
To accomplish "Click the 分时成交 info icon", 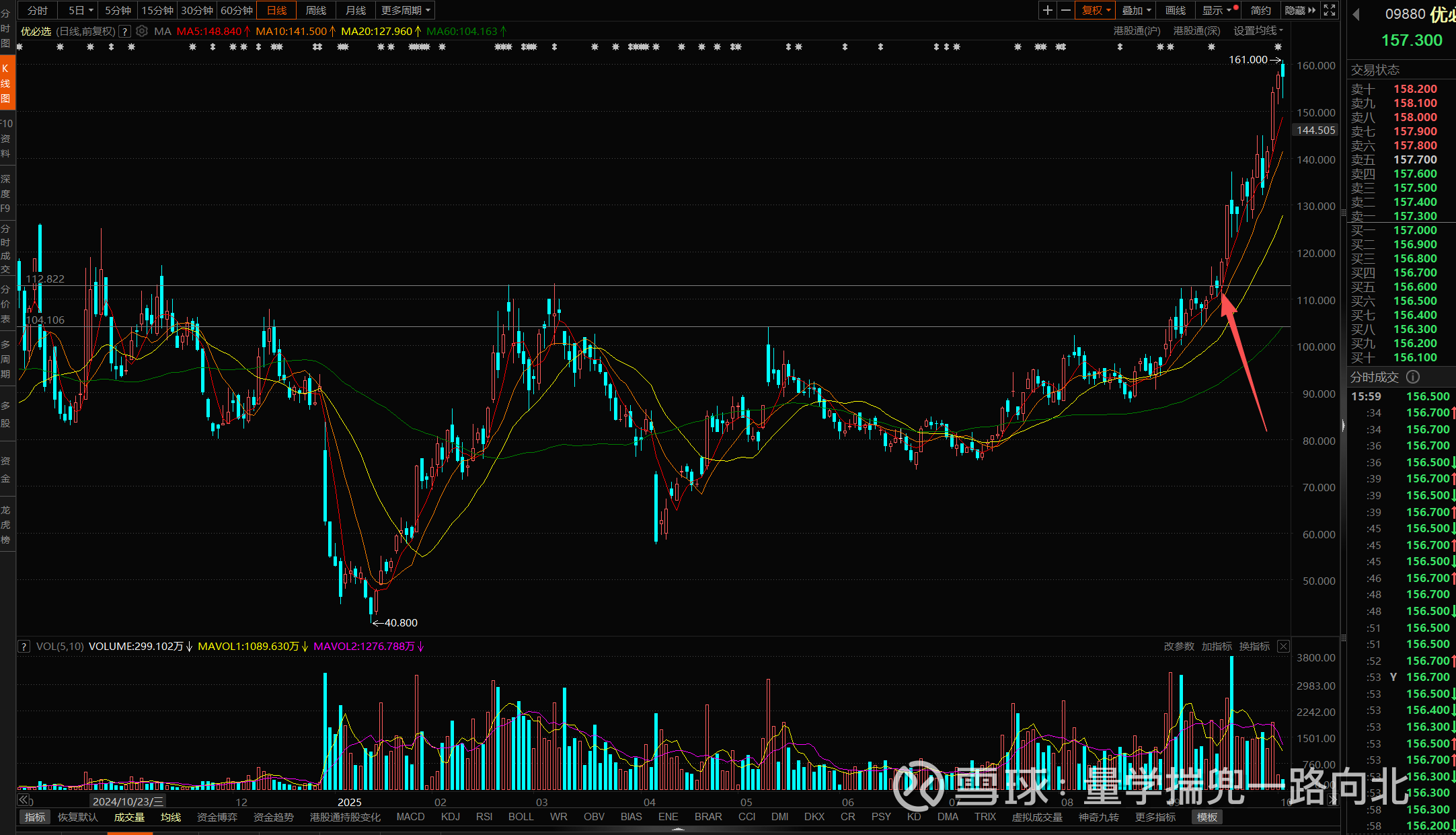I will point(1413,377).
